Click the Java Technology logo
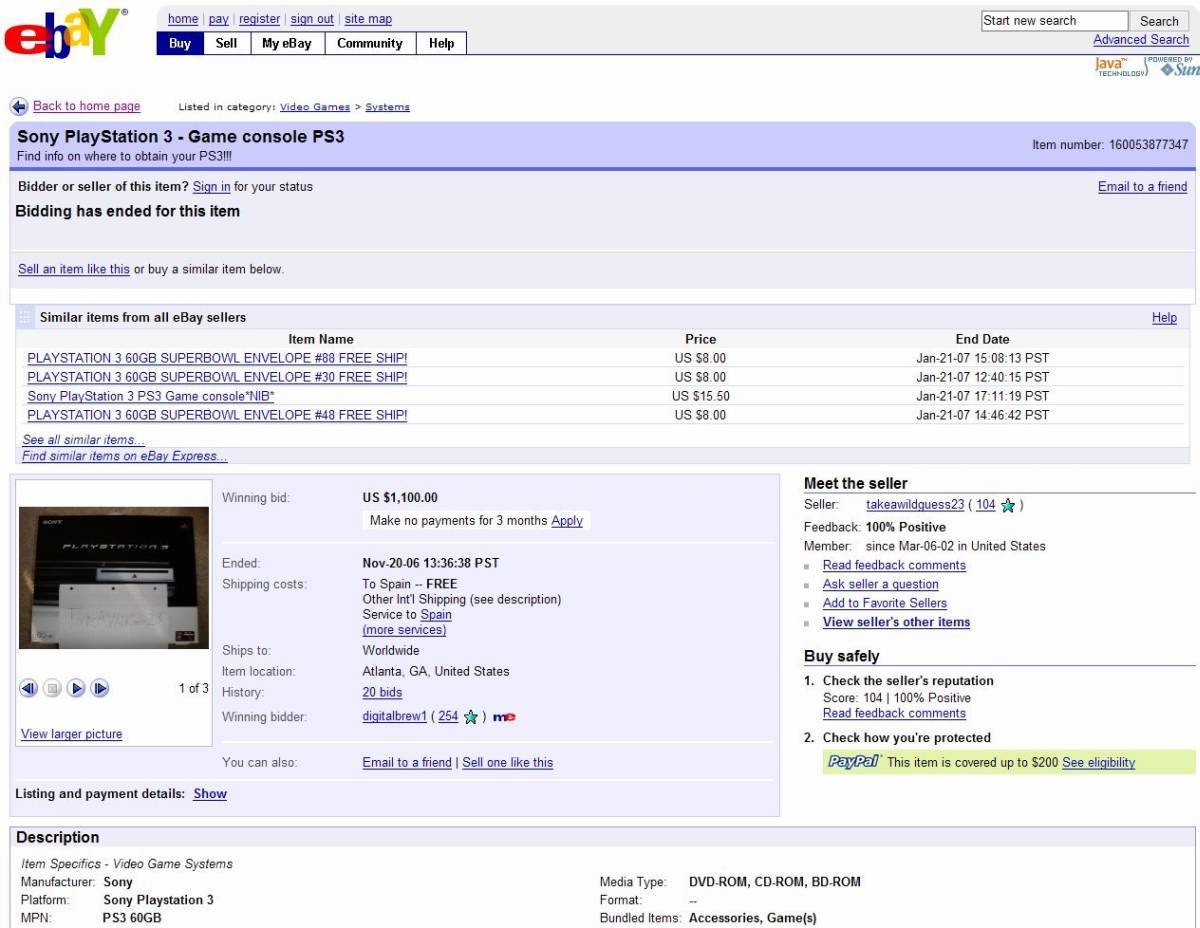Image resolution: width=1200 pixels, height=928 pixels. click(x=1119, y=67)
